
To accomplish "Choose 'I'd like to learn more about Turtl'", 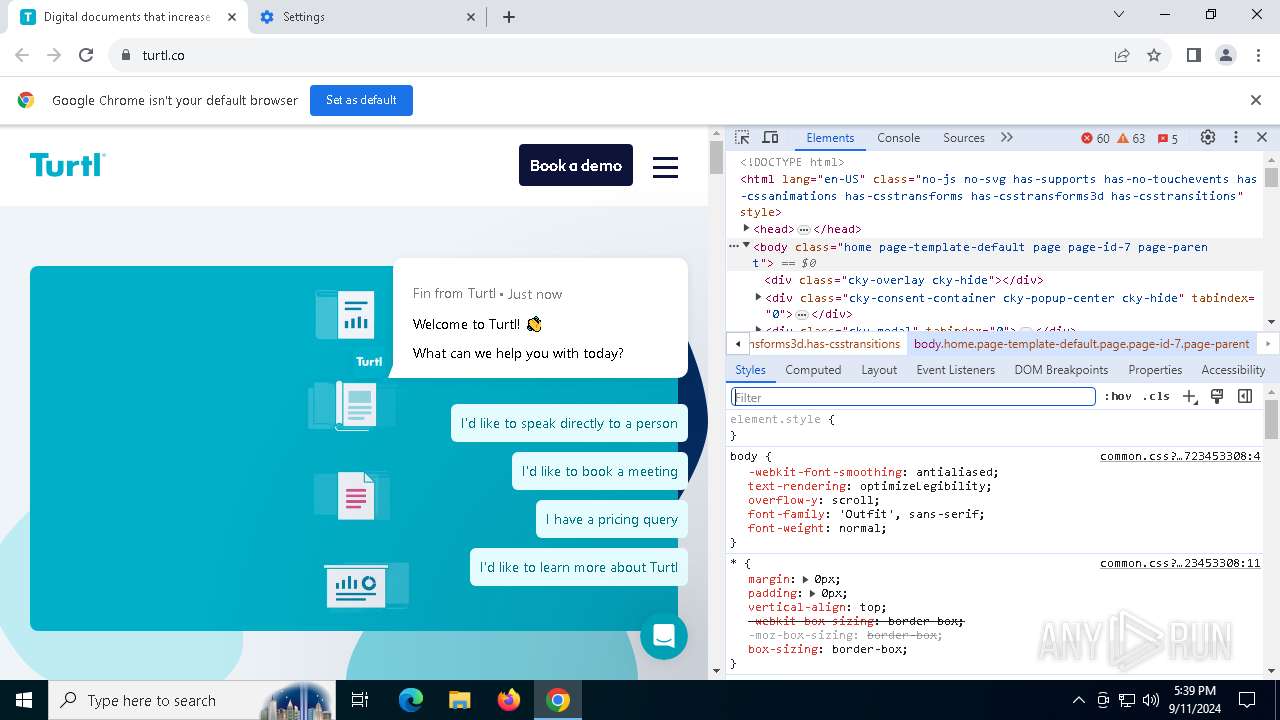I will 579,567.
